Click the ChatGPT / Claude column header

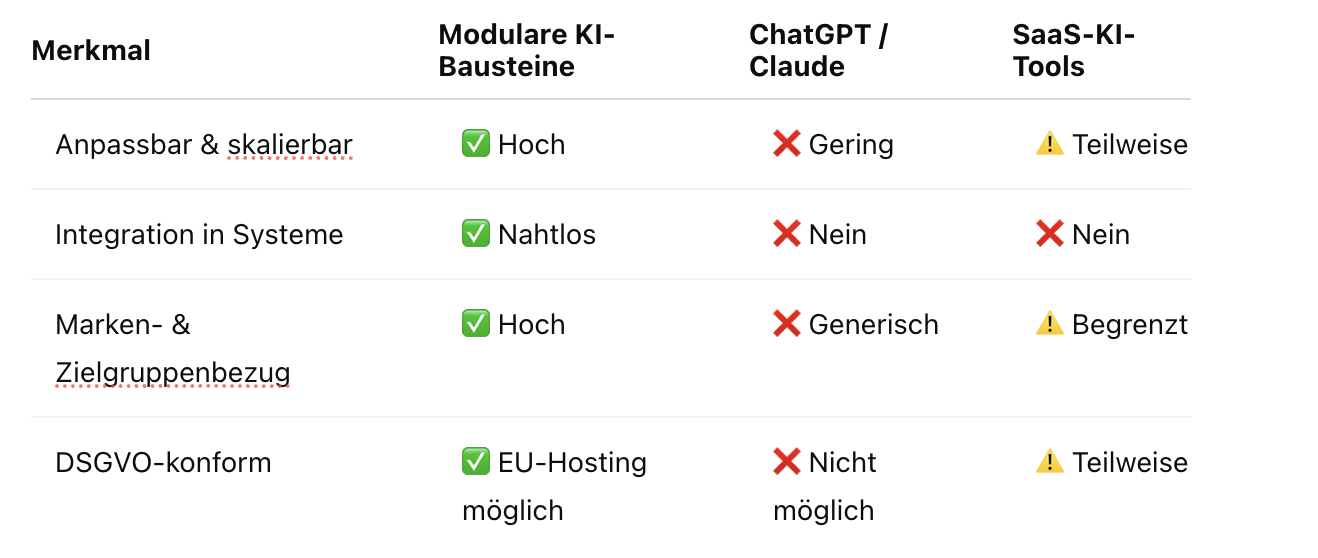819,51
